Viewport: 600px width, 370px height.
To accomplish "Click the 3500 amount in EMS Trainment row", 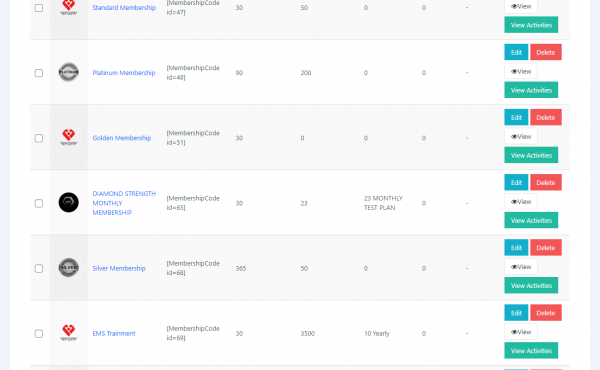I will (308, 333).
